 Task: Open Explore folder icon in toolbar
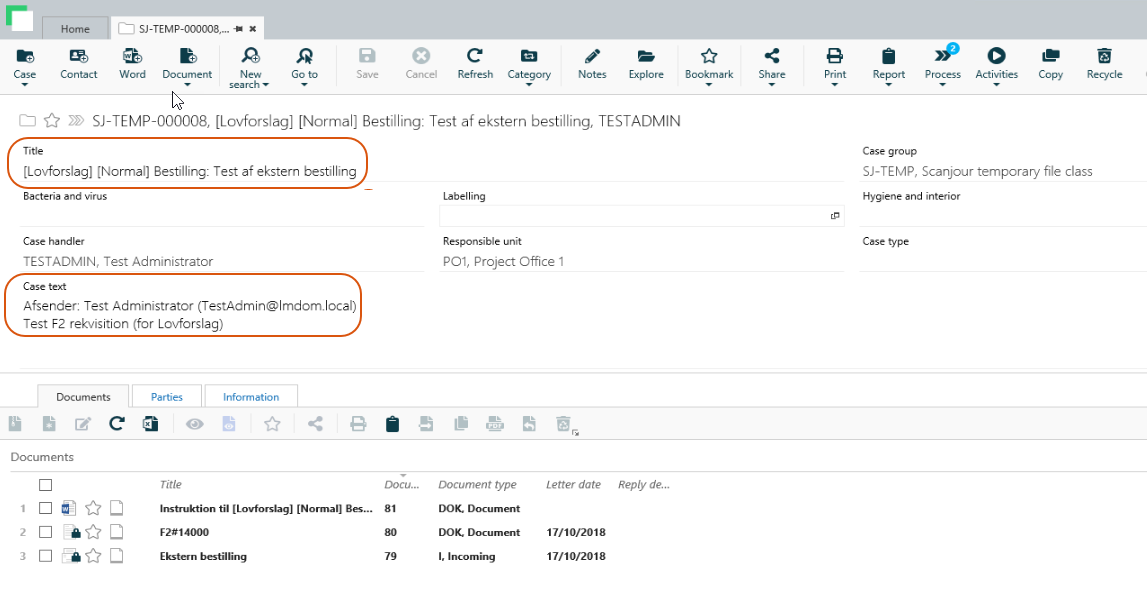646,57
